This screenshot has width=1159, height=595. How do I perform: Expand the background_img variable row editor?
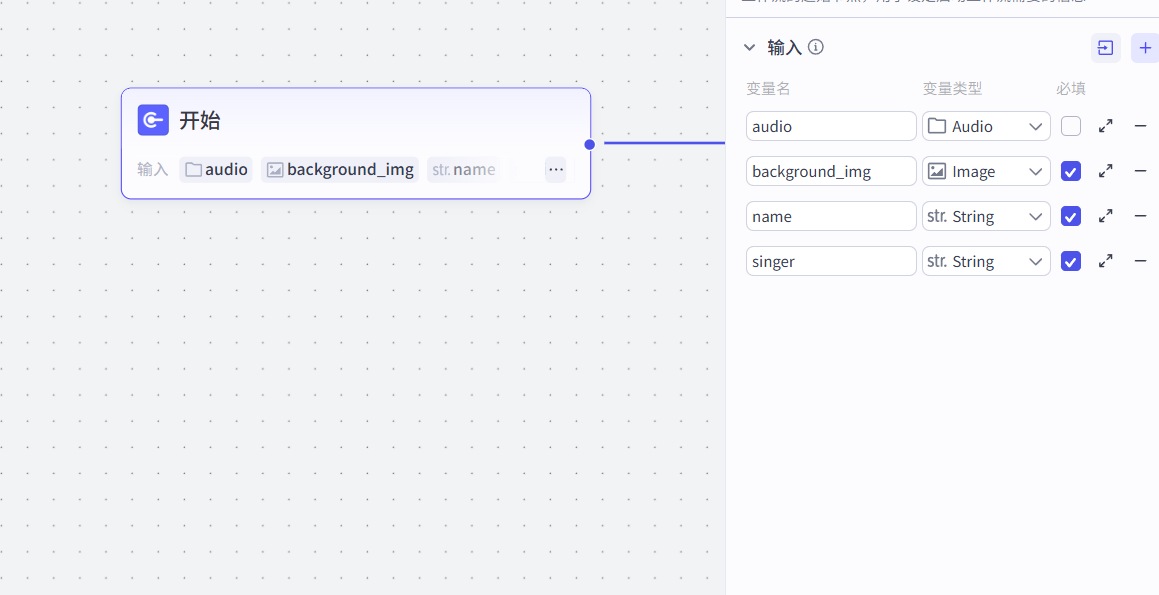[x=1105, y=171]
